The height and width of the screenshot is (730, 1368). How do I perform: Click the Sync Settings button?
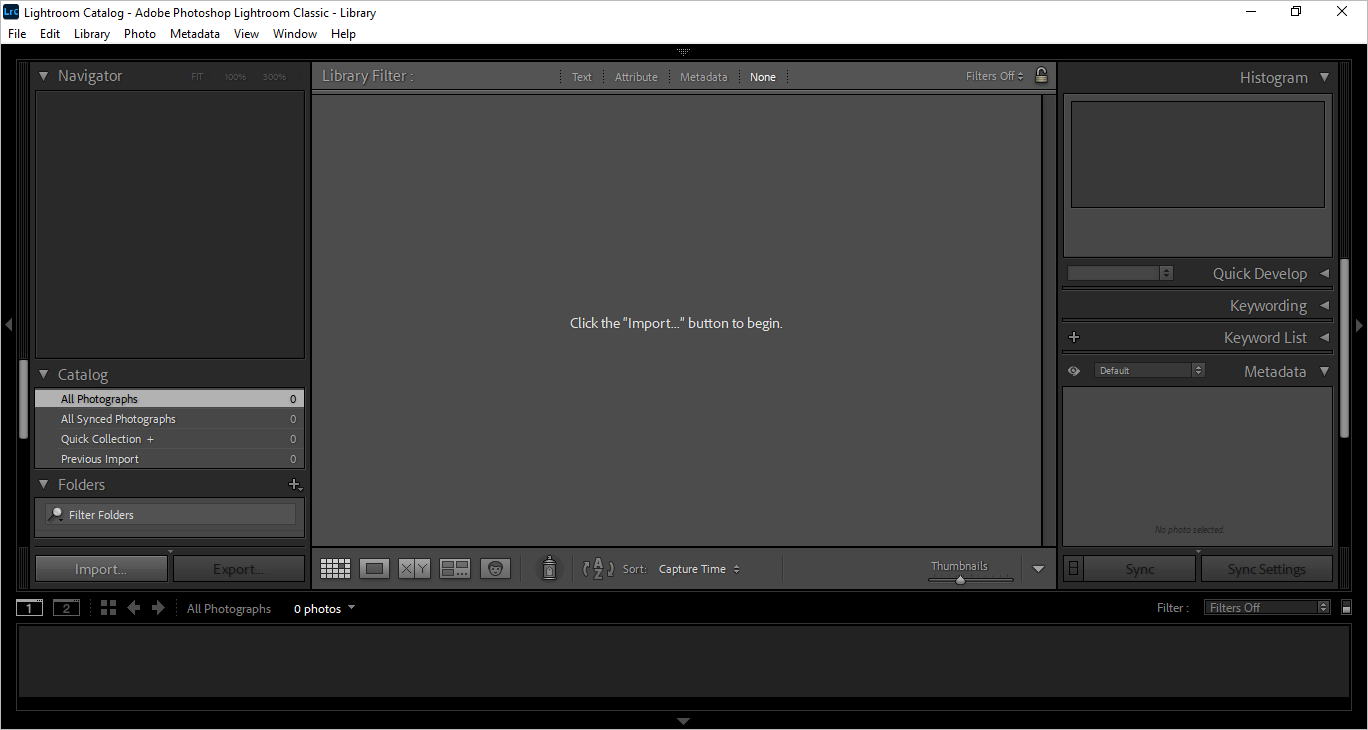(1266, 569)
